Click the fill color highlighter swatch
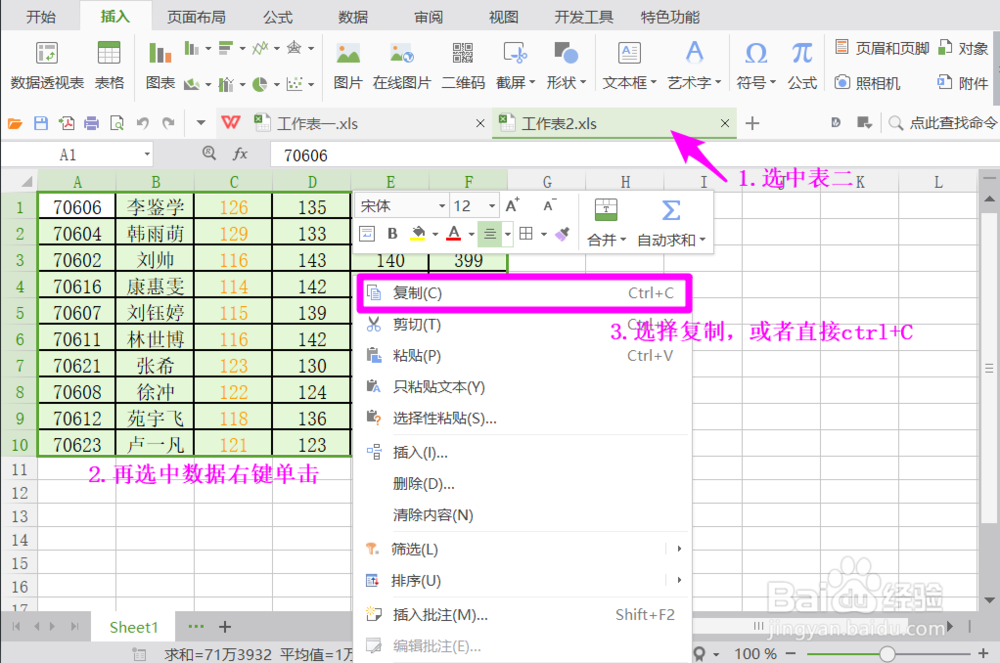The height and width of the screenshot is (663, 1000). click(x=418, y=234)
